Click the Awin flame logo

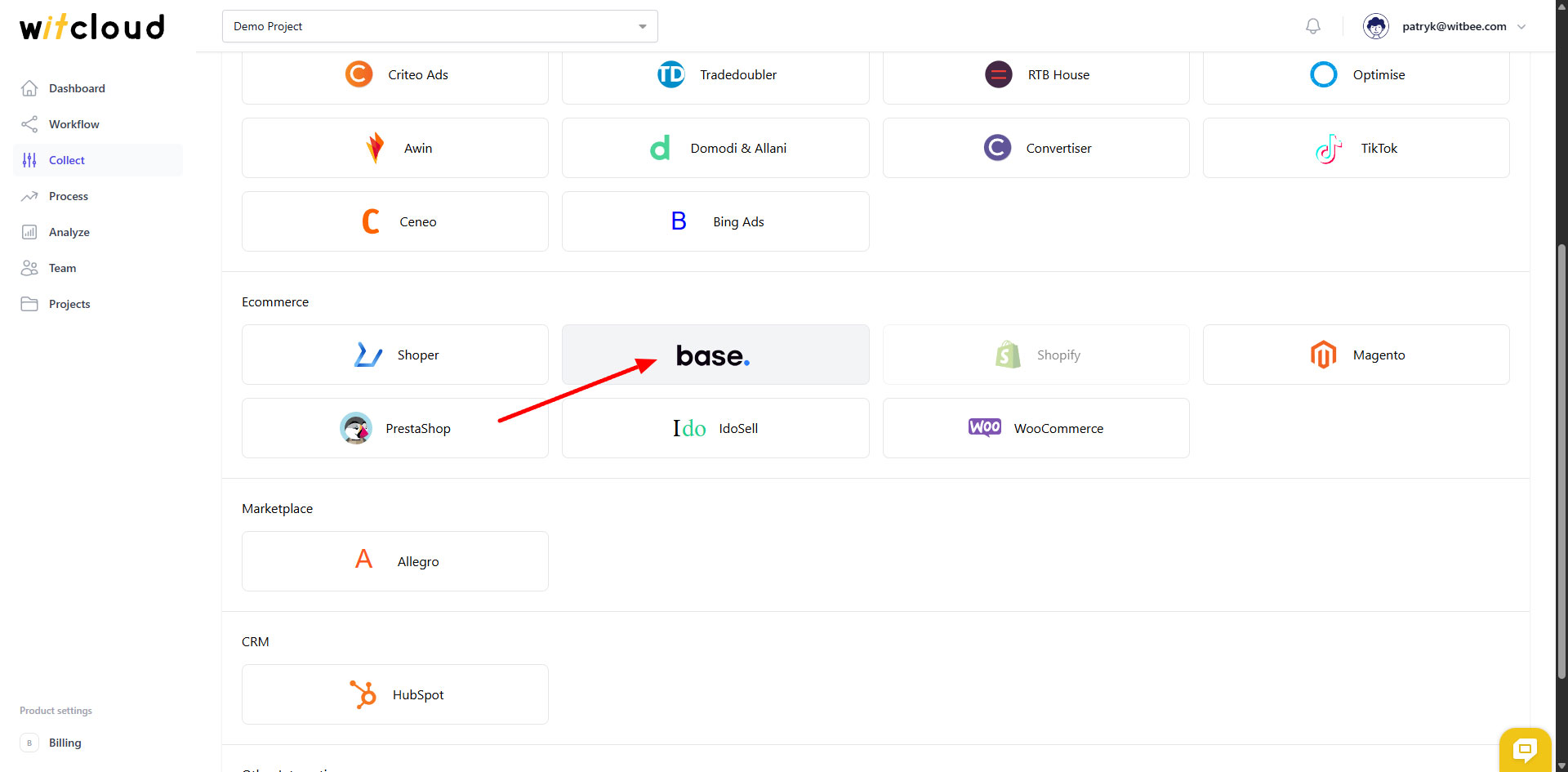click(375, 148)
